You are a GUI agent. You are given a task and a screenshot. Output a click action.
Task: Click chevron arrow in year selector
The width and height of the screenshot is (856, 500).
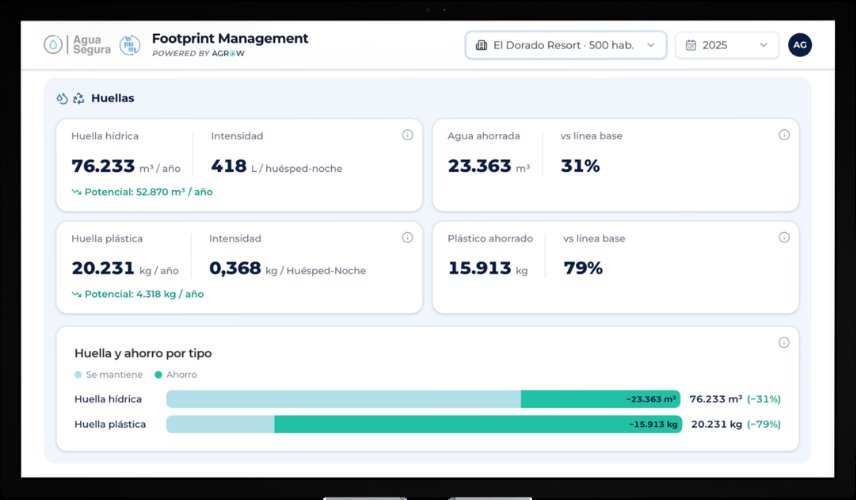[x=764, y=45]
